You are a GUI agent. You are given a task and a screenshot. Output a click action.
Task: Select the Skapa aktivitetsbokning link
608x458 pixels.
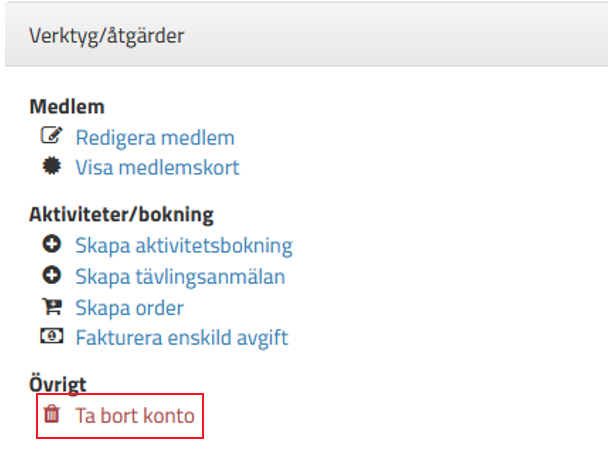coord(184,246)
